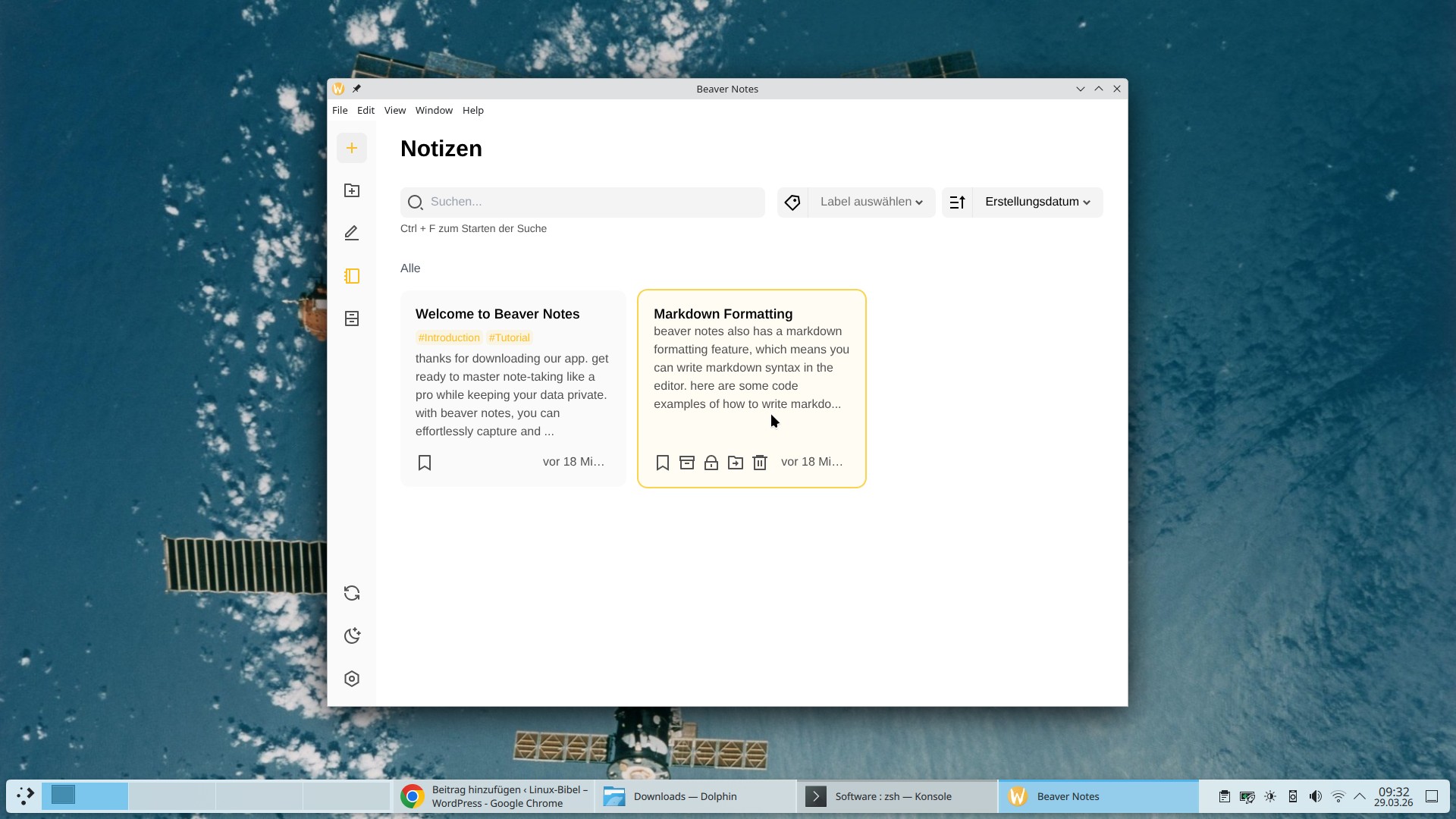Toggle lock on Markdown Formatting note
Viewport: 1456px width, 819px height.
point(711,463)
